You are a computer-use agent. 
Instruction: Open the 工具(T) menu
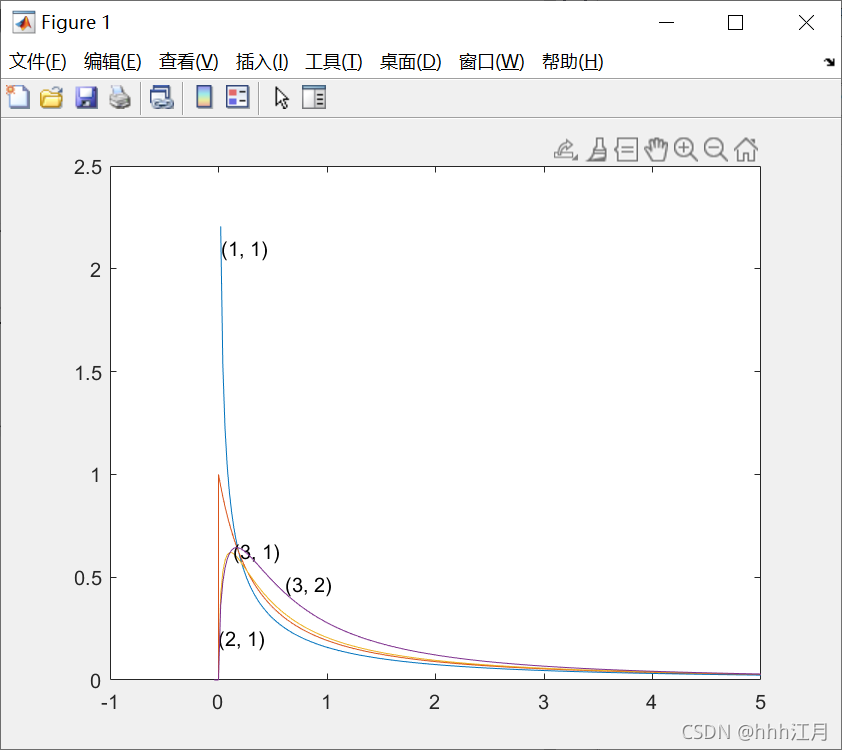334,62
